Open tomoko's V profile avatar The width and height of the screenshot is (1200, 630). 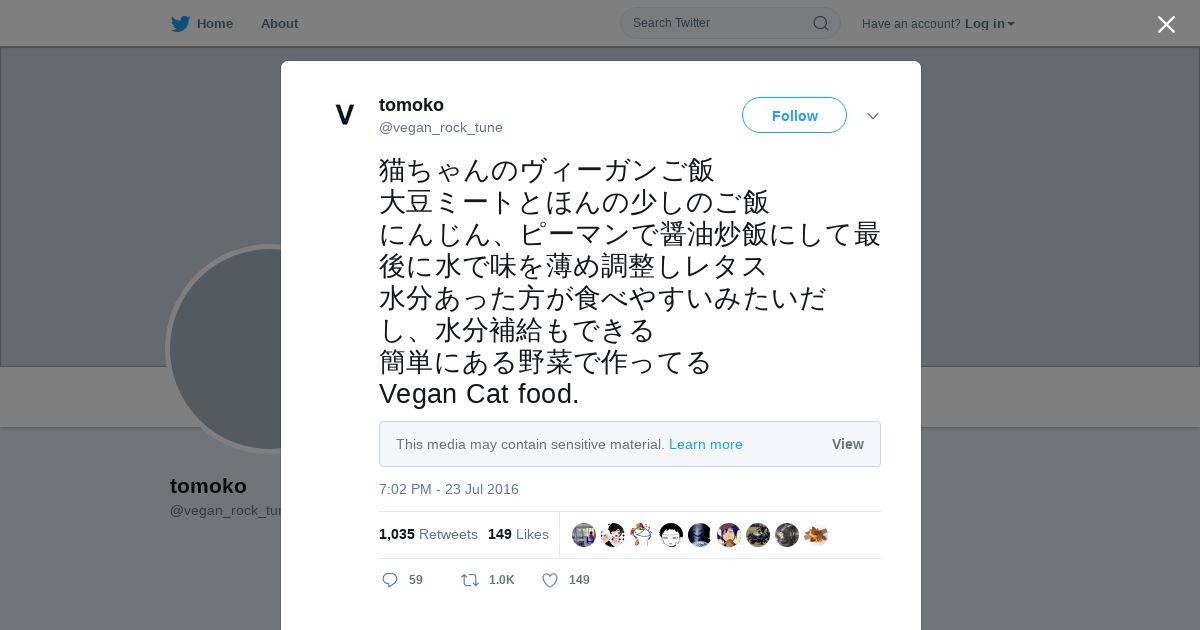tap(345, 116)
